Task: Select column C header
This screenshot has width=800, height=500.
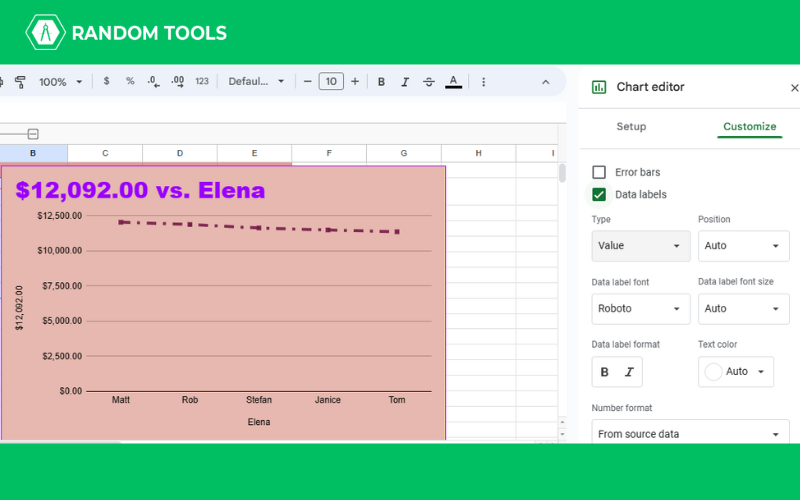Action: (x=105, y=153)
